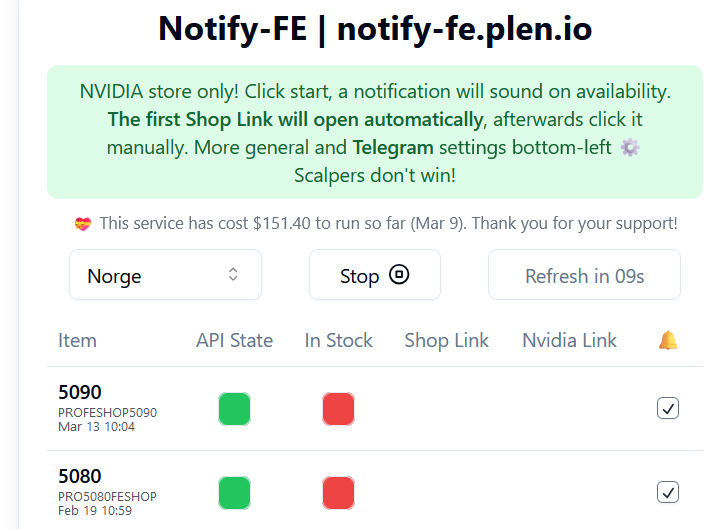This screenshot has width=721, height=529.
Task: Click the Item column header
Action: click(77, 341)
